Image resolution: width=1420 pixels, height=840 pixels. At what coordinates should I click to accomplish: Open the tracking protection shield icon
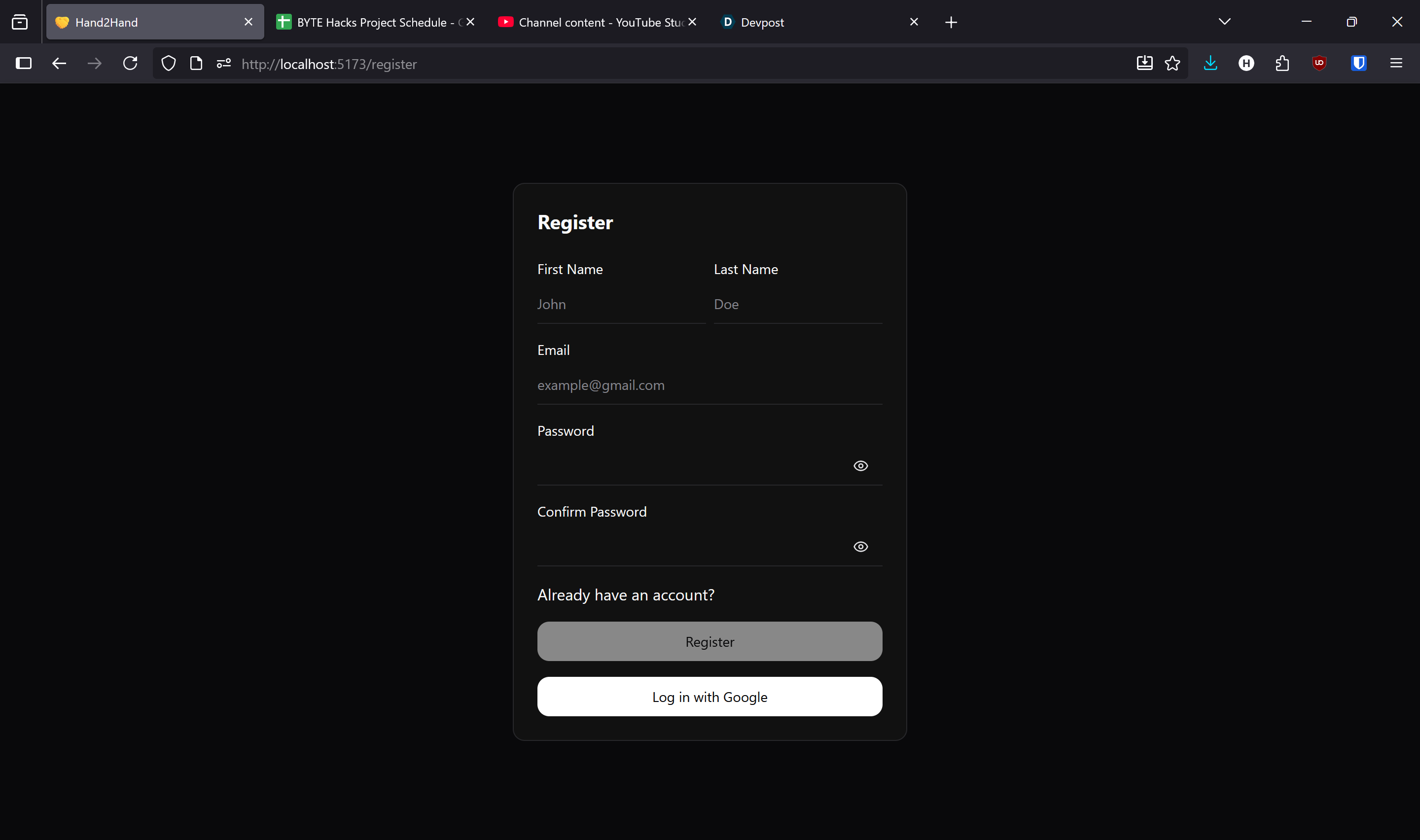pyautogui.click(x=168, y=64)
